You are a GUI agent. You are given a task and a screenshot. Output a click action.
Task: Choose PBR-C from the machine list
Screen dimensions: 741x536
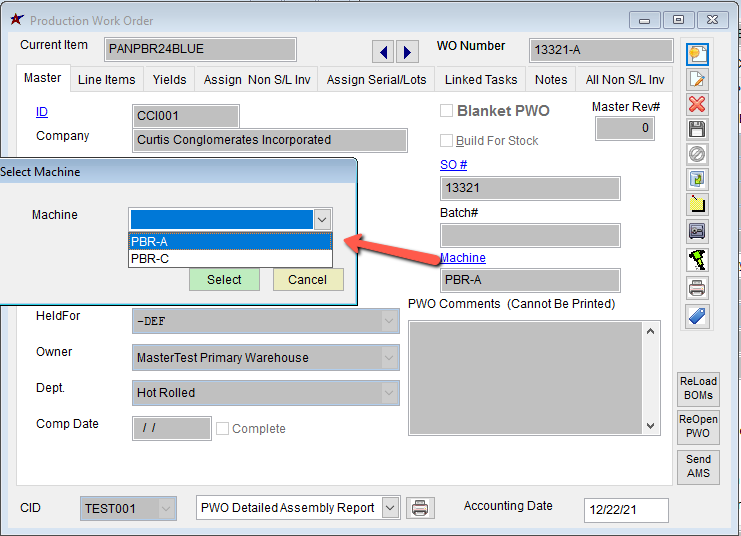150,258
